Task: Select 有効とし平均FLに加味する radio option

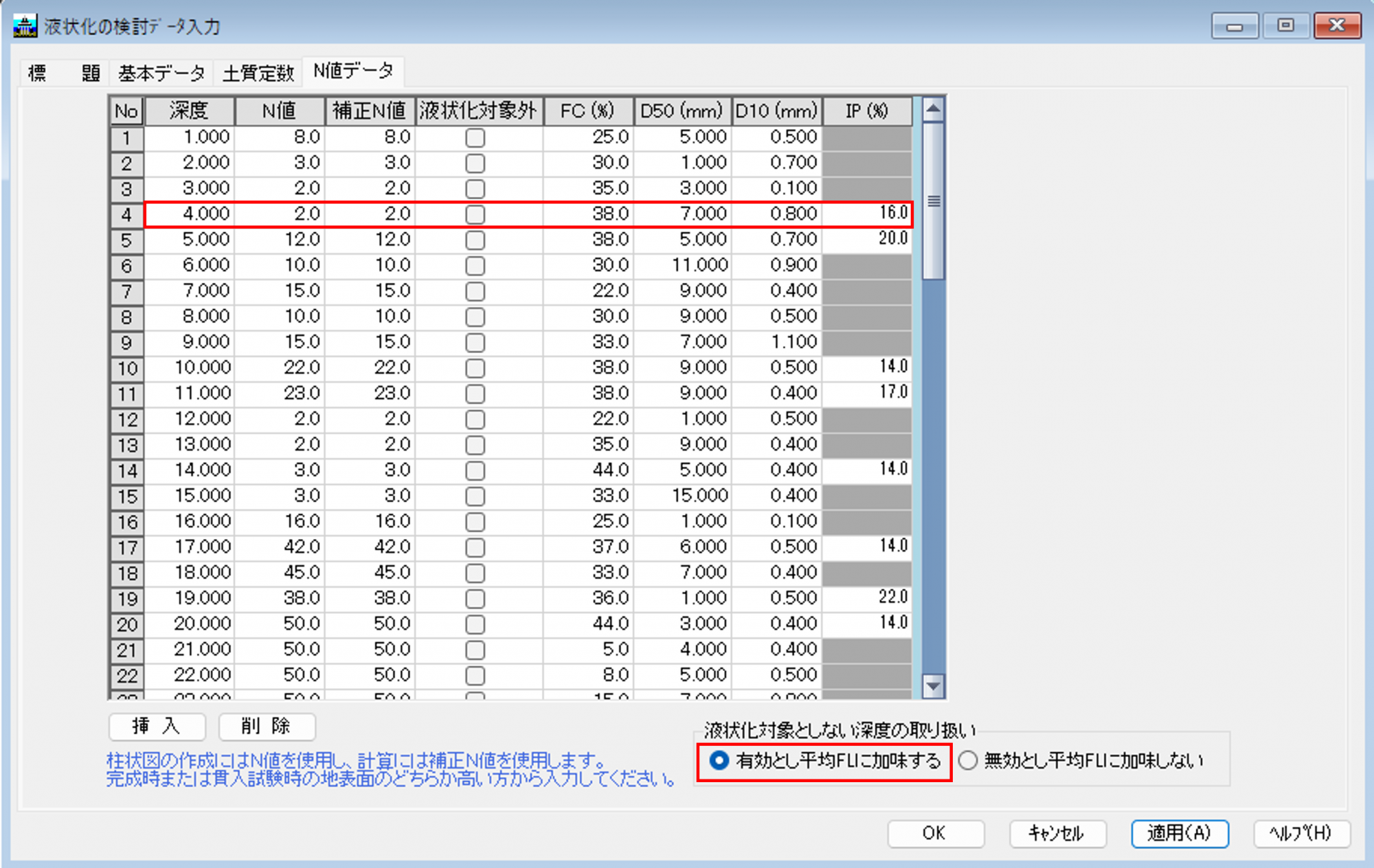Action: [719, 761]
